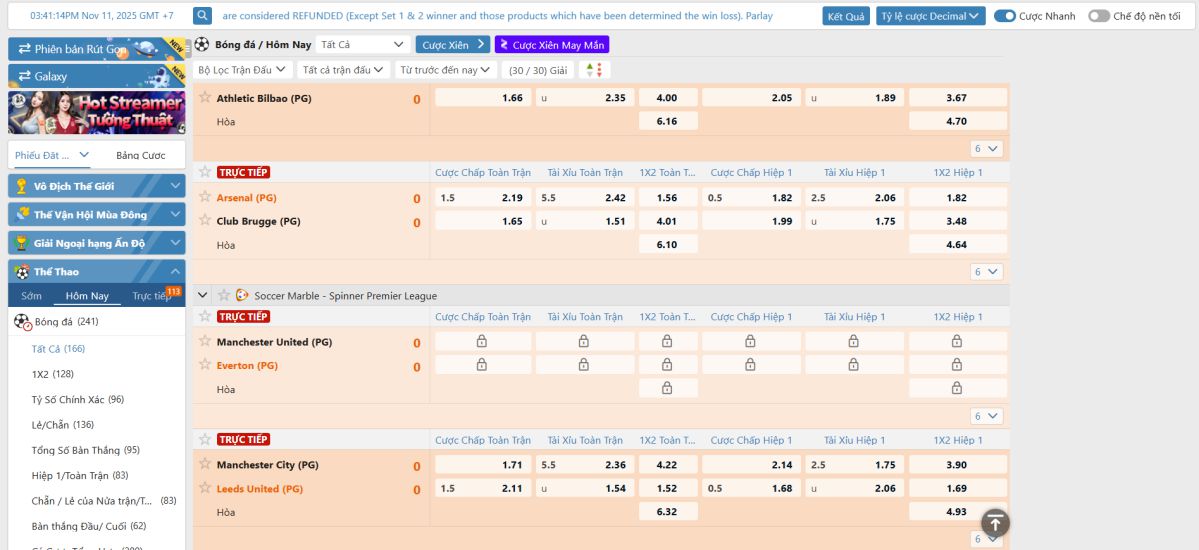Select Arsenal 1X2 Toàn Trận odds 1.56

667,198
